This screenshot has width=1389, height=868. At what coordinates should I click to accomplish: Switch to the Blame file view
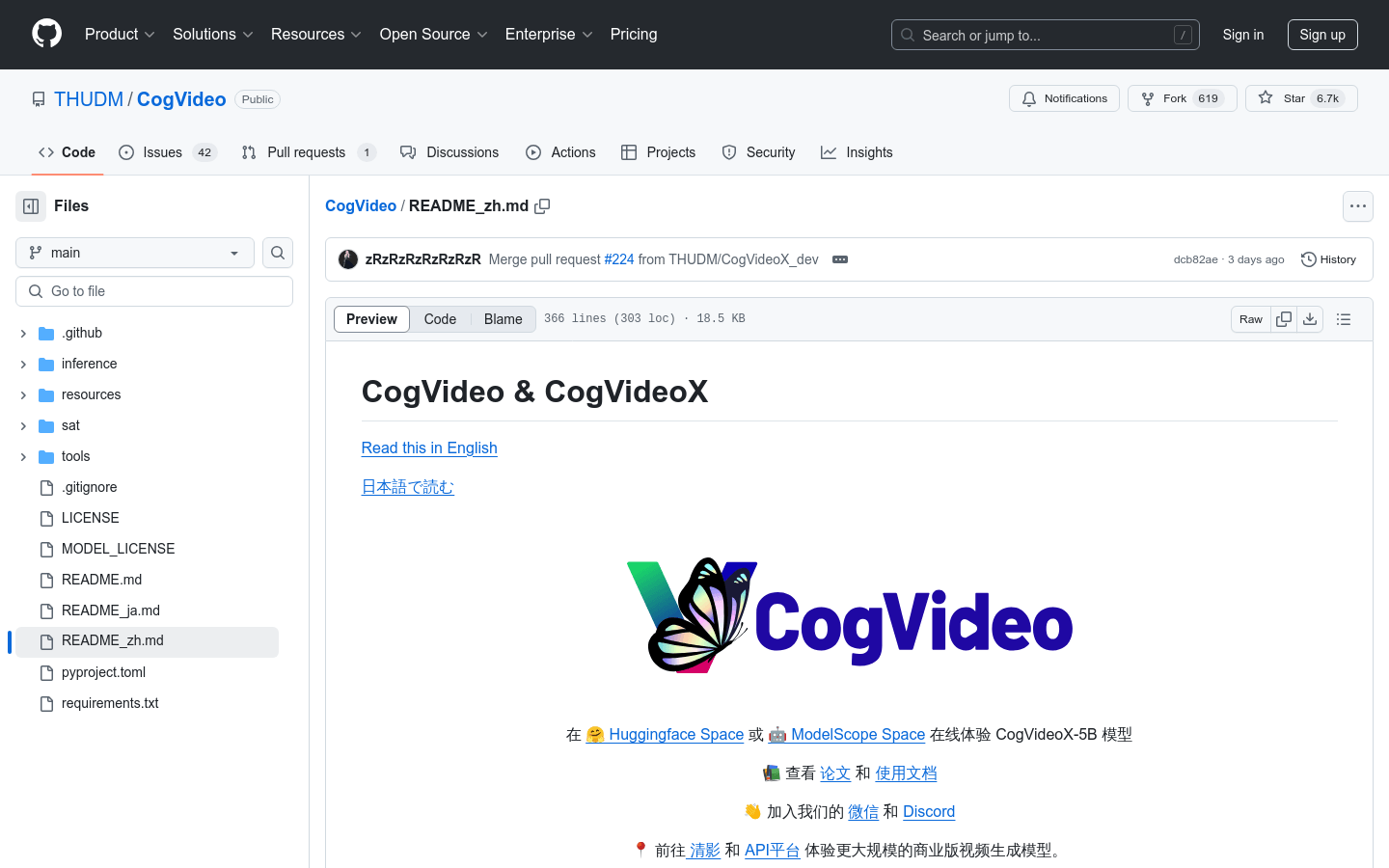504,319
